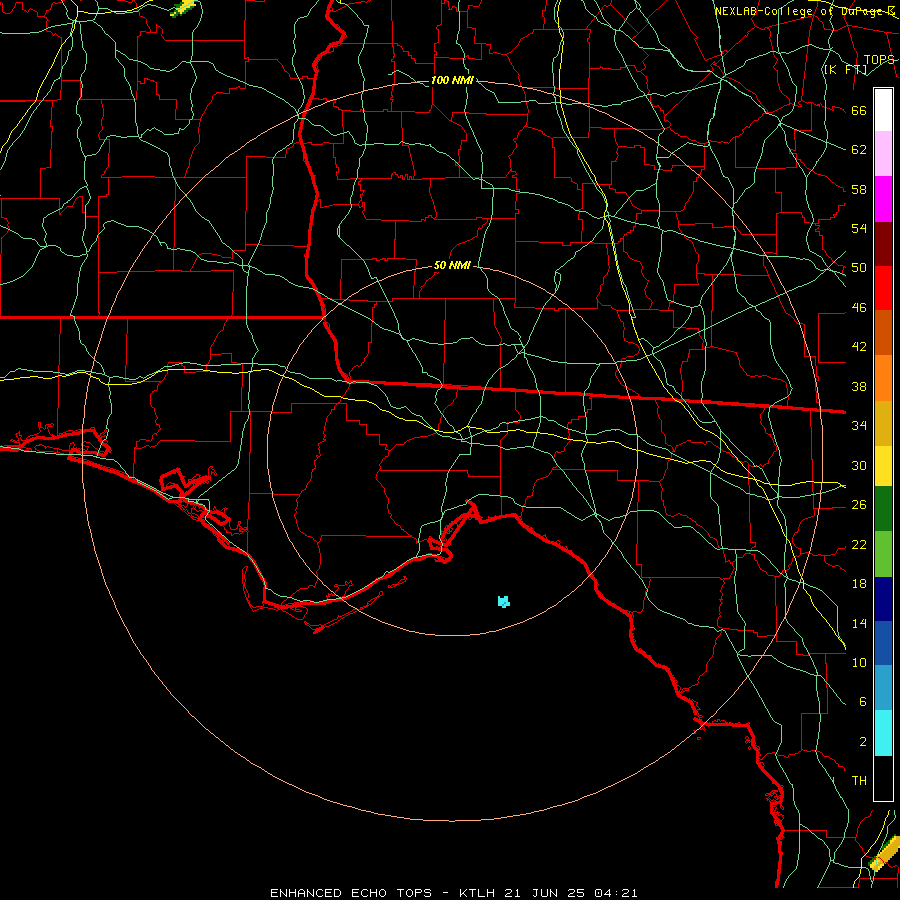Click the legend value "66"
900x900 pixels.
click(x=859, y=110)
